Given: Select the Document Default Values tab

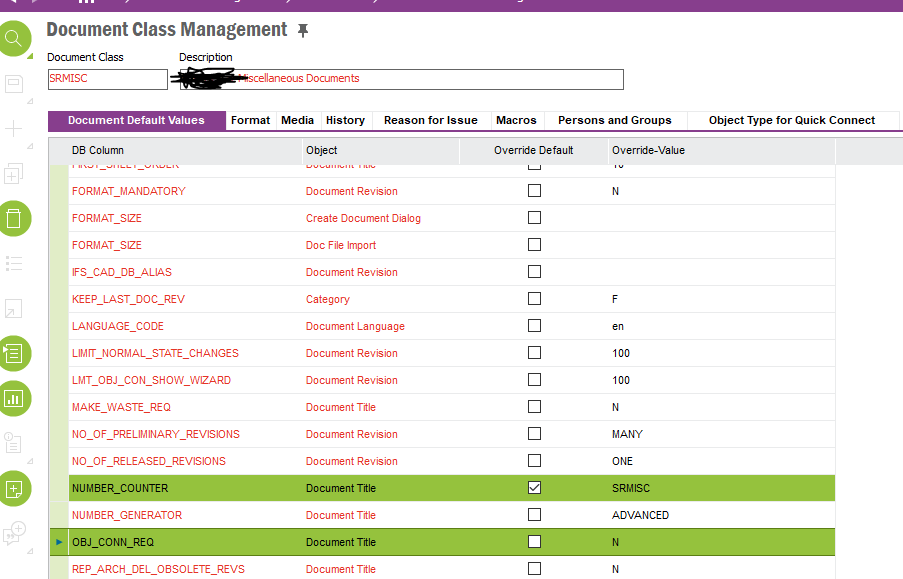Looking at the screenshot, I should point(136,120).
